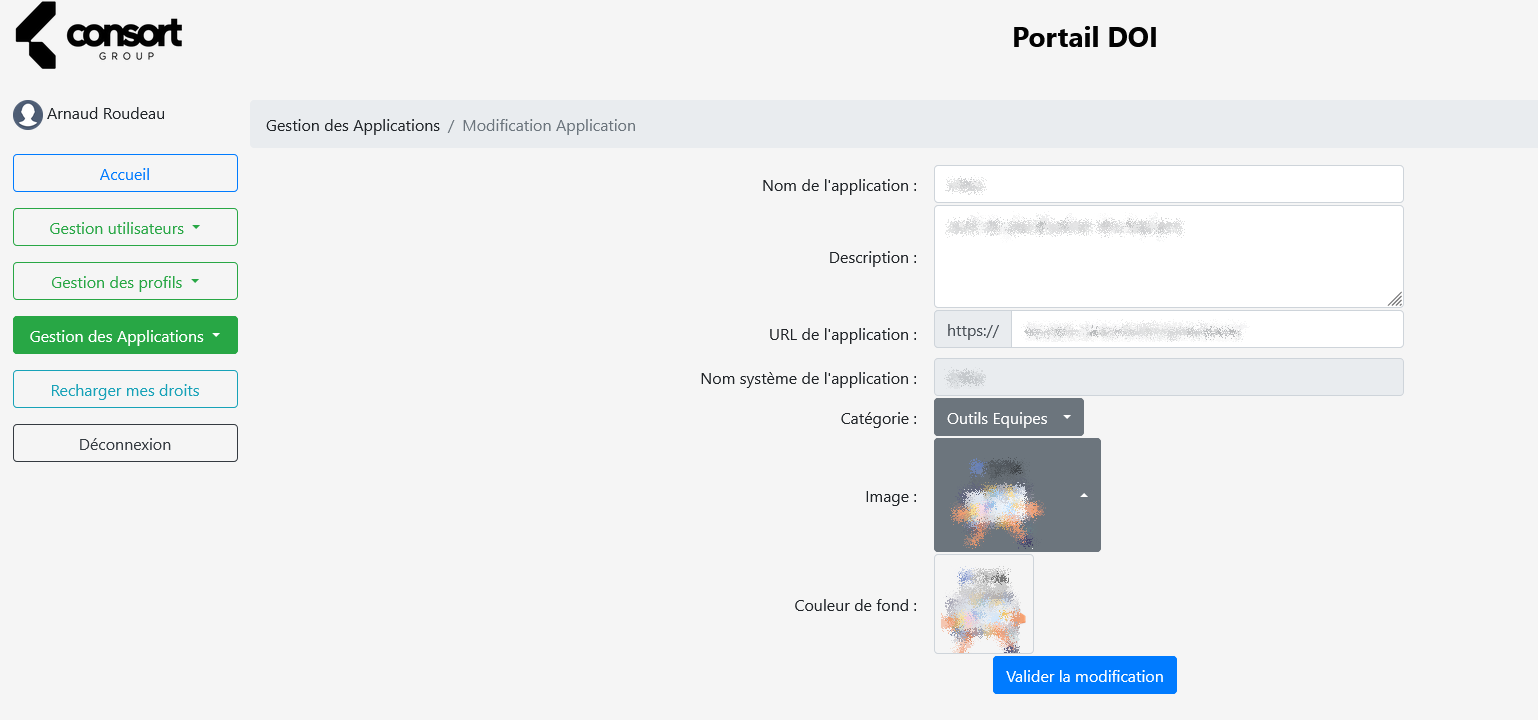Expand the Gestion utilisateurs menu
Screen dimensions: 1538x720
(x=125, y=227)
